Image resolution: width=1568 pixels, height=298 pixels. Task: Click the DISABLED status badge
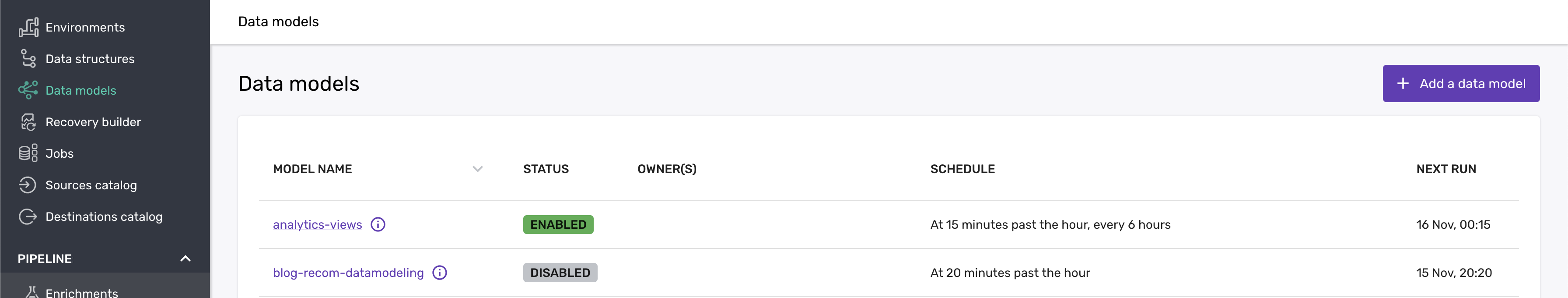coord(560,273)
